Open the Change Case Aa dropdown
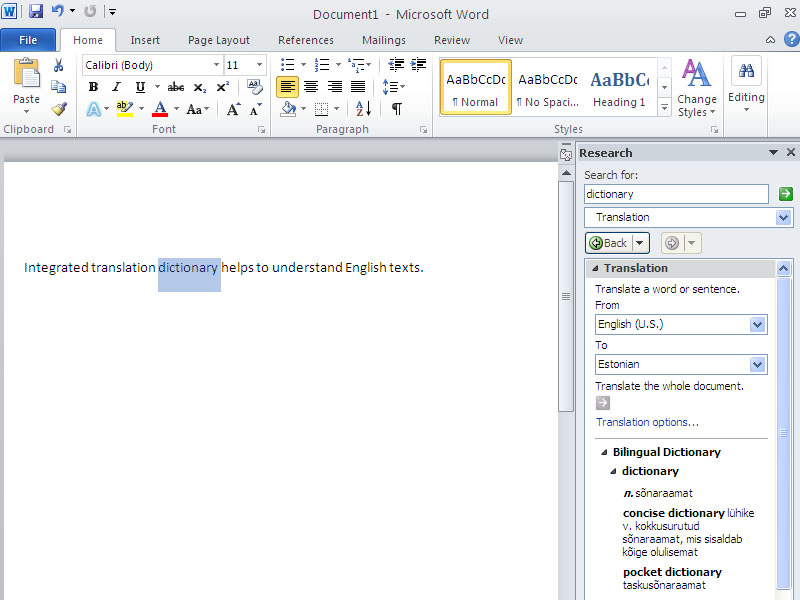Image resolution: width=800 pixels, height=600 pixels. [x=198, y=109]
